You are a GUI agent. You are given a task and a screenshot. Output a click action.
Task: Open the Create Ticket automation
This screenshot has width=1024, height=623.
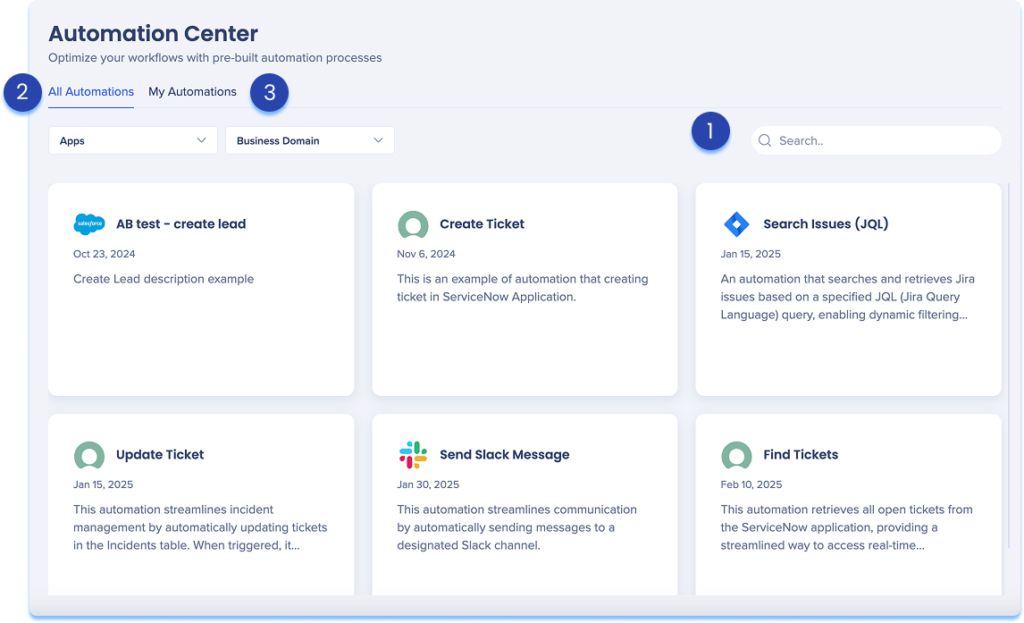[525, 290]
